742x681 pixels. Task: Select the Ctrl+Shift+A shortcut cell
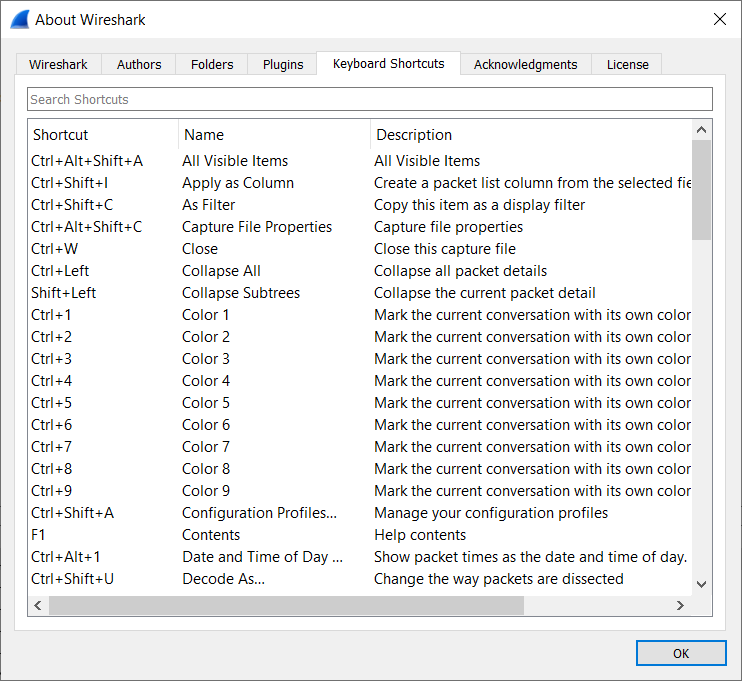click(x=72, y=513)
